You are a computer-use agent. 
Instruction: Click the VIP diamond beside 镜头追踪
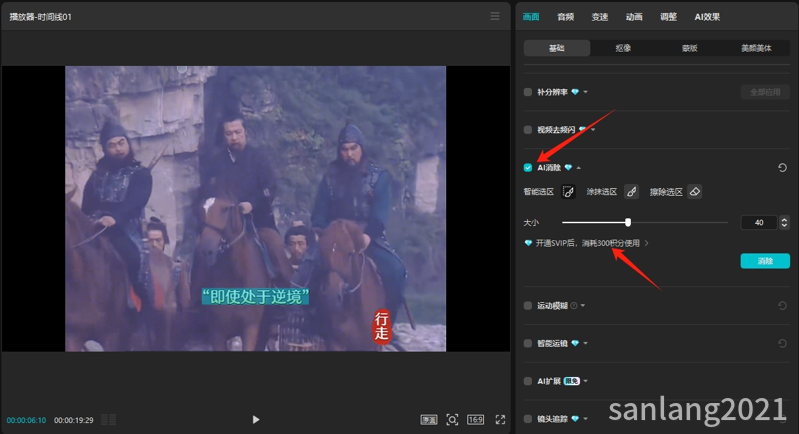click(575, 419)
